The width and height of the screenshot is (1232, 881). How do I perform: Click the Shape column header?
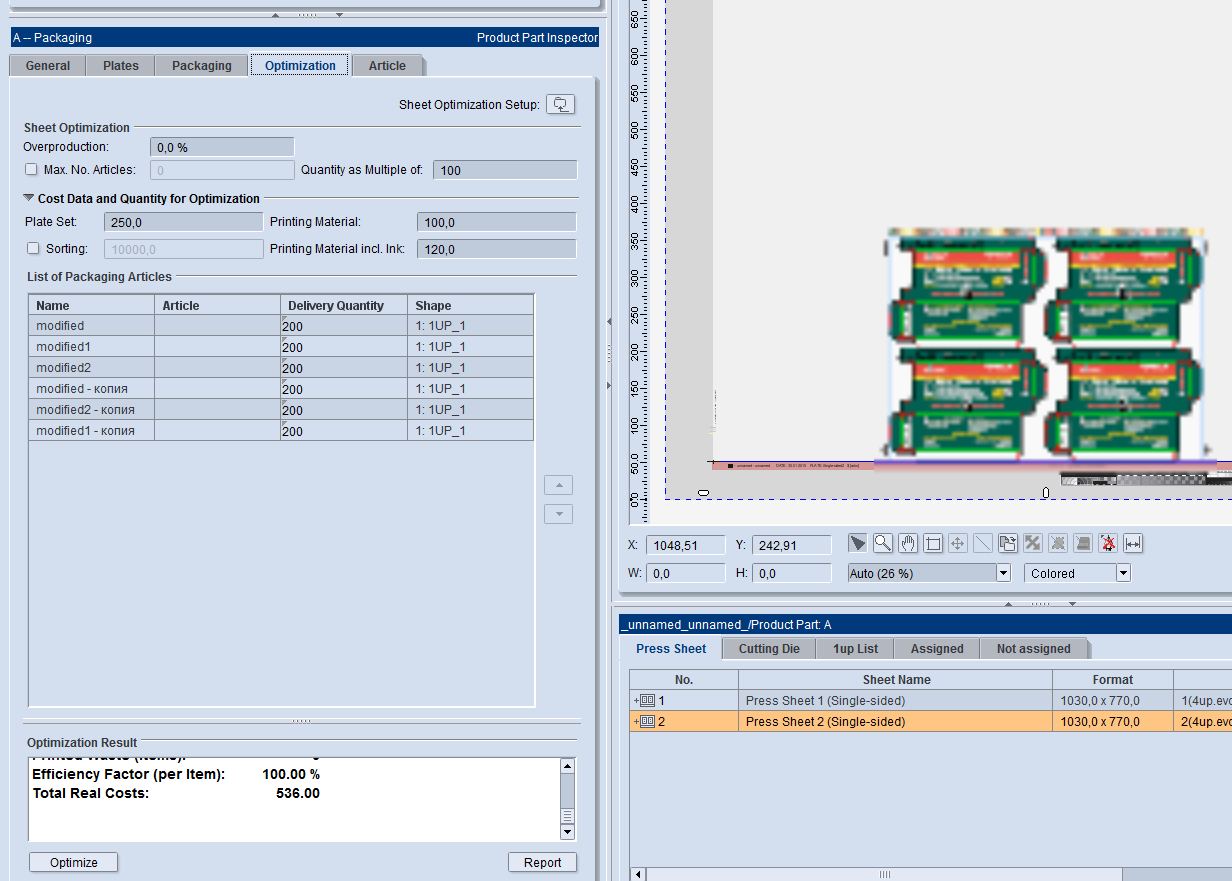click(471, 305)
